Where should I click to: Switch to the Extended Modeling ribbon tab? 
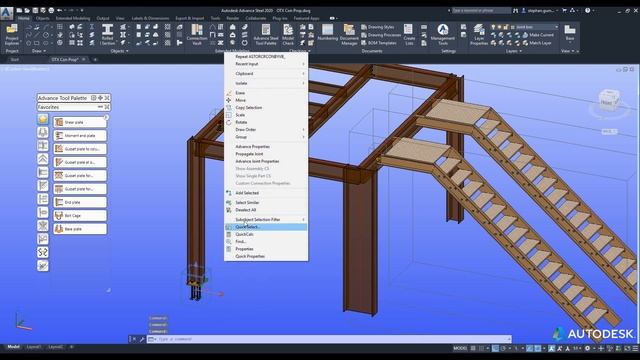point(73,18)
